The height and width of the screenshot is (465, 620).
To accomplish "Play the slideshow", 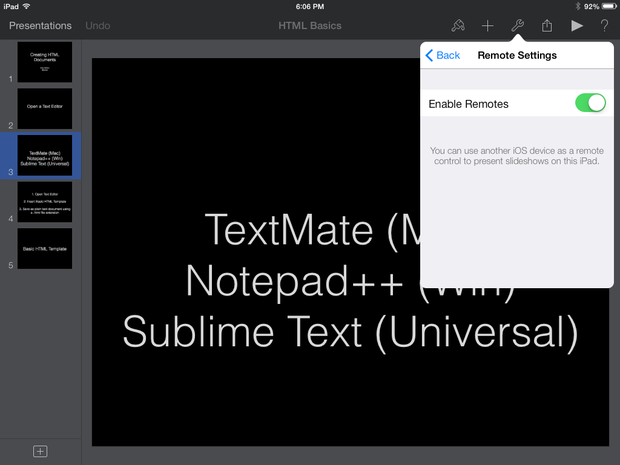I will pos(577,26).
